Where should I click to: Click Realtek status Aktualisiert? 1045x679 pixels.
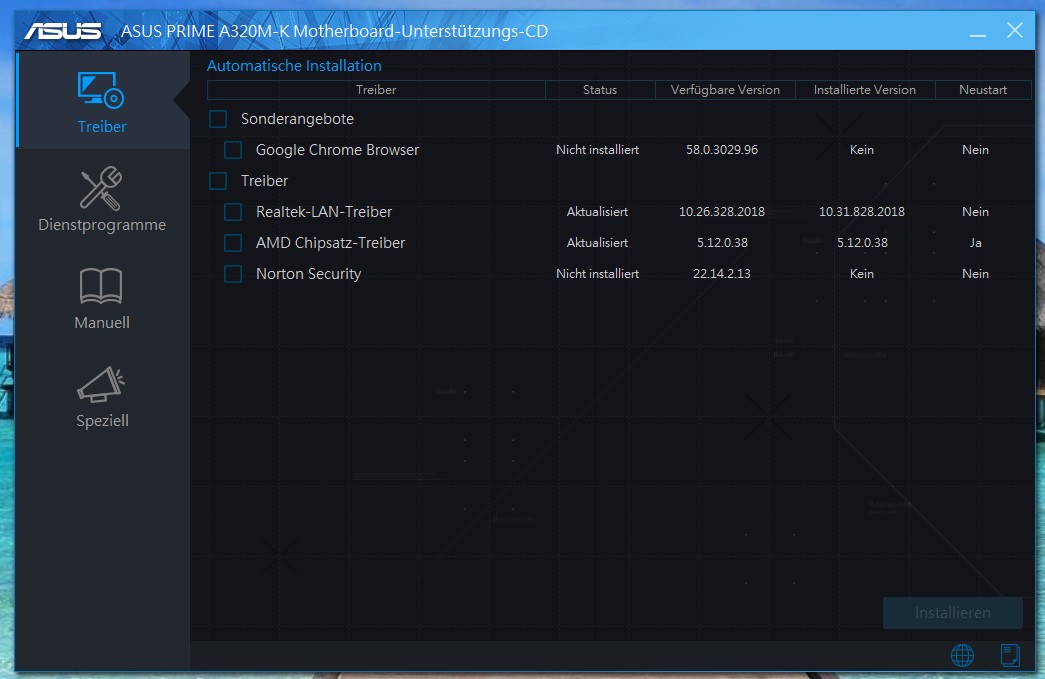click(x=597, y=212)
